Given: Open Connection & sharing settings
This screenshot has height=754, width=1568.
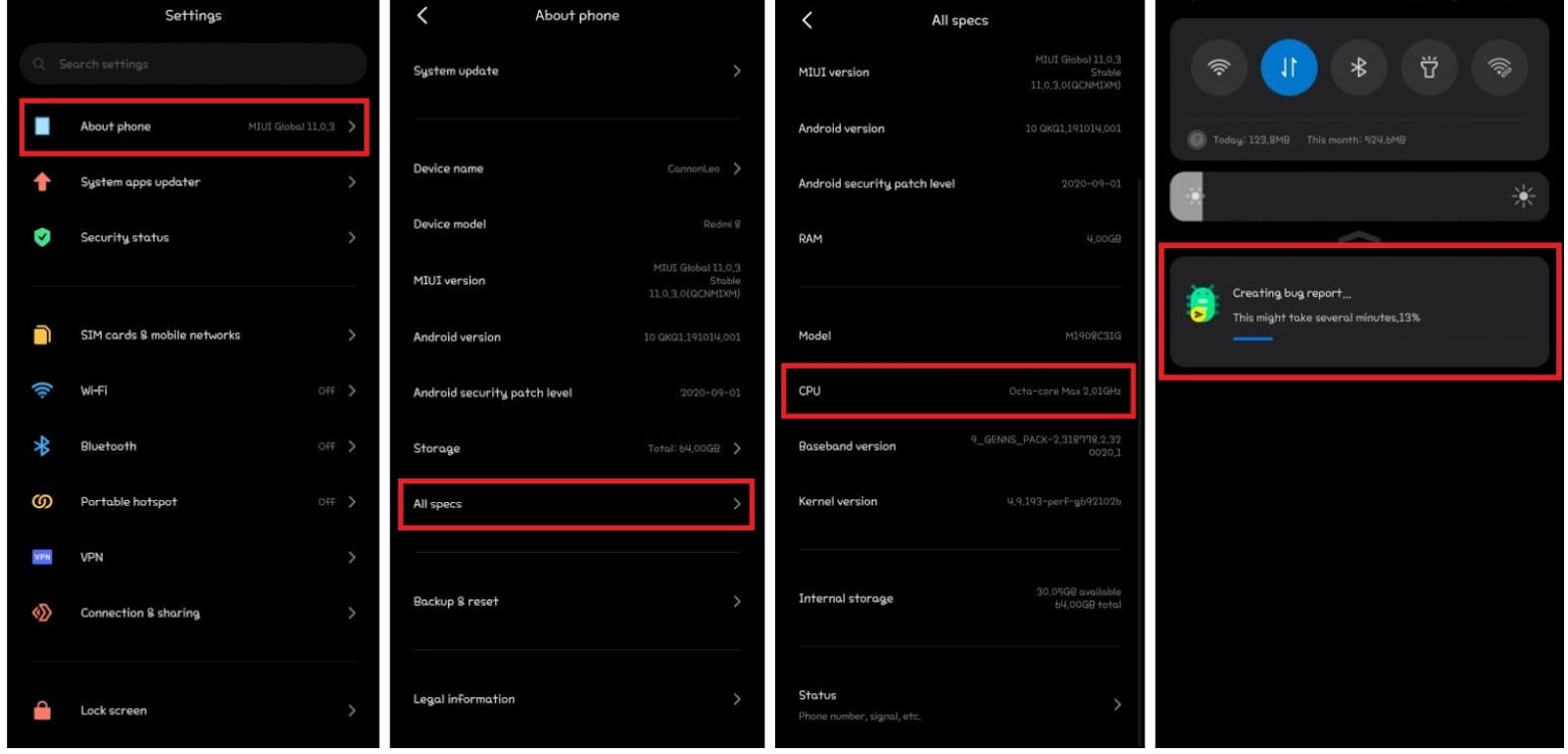Looking at the screenshot, I should [193, 613].
